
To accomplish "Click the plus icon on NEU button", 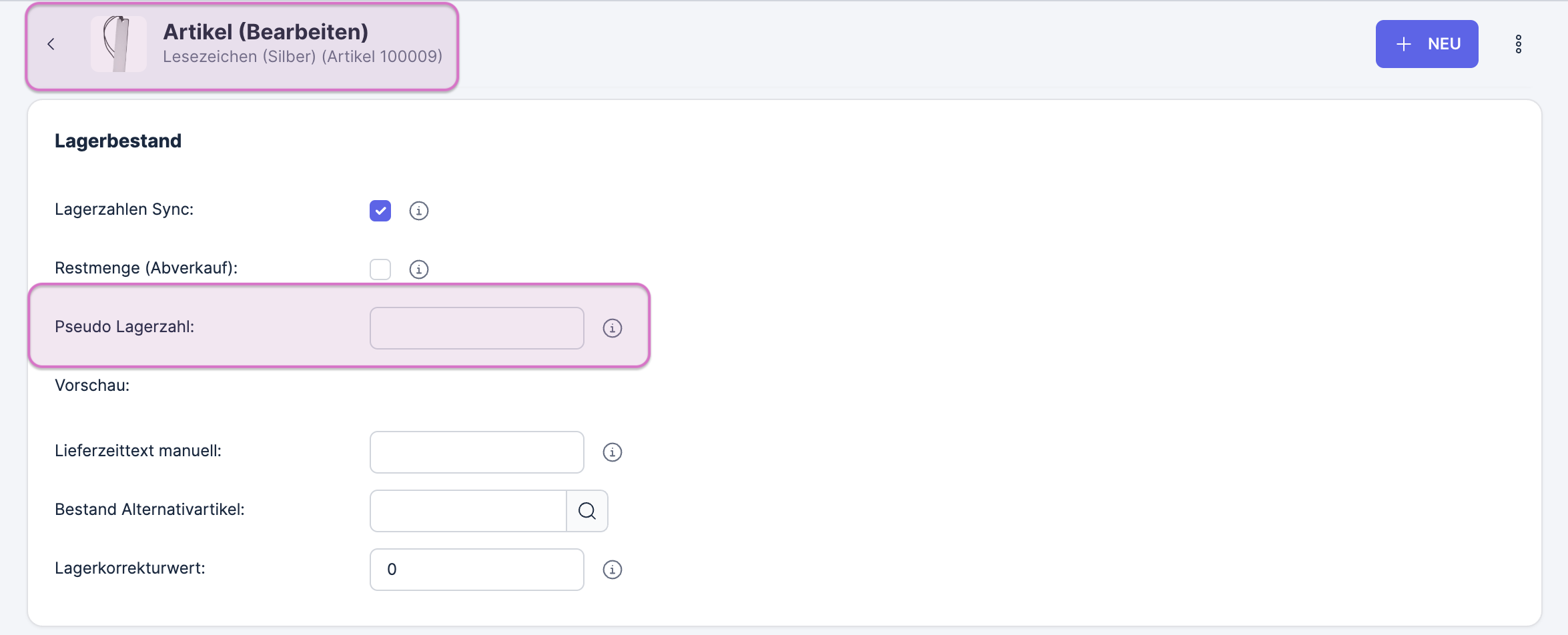I will click(x=1404, y=44).
